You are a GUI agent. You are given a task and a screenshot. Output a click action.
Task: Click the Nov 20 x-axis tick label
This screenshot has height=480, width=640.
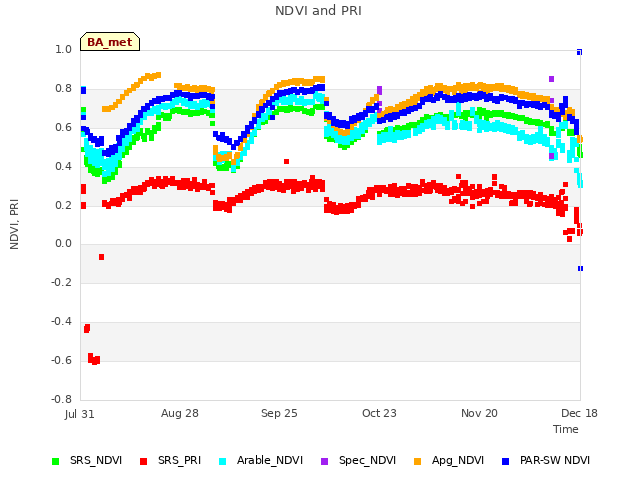tap(479, 413)
